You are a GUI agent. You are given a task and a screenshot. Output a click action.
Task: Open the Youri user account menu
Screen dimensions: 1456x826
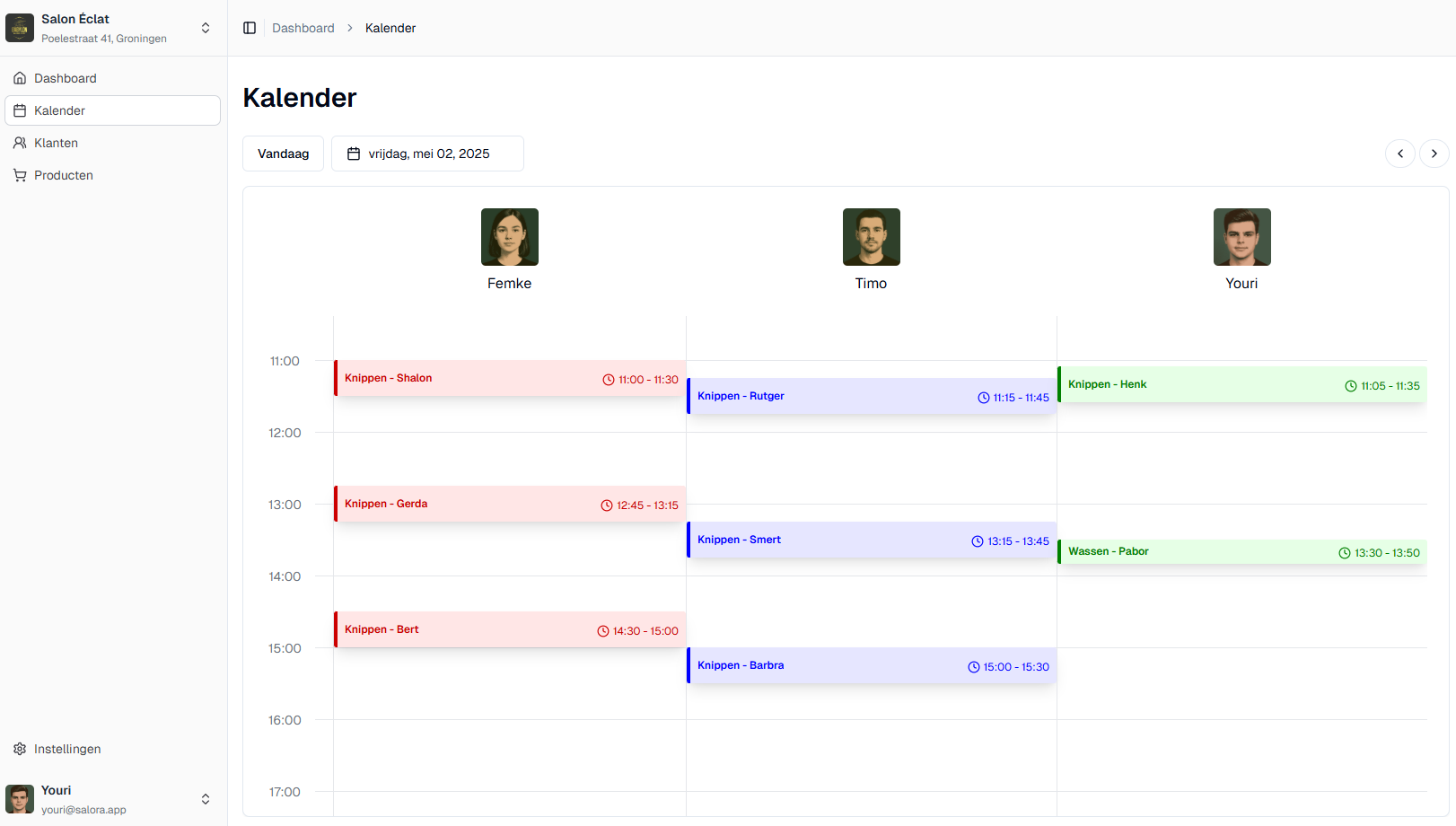pos(206,799)
